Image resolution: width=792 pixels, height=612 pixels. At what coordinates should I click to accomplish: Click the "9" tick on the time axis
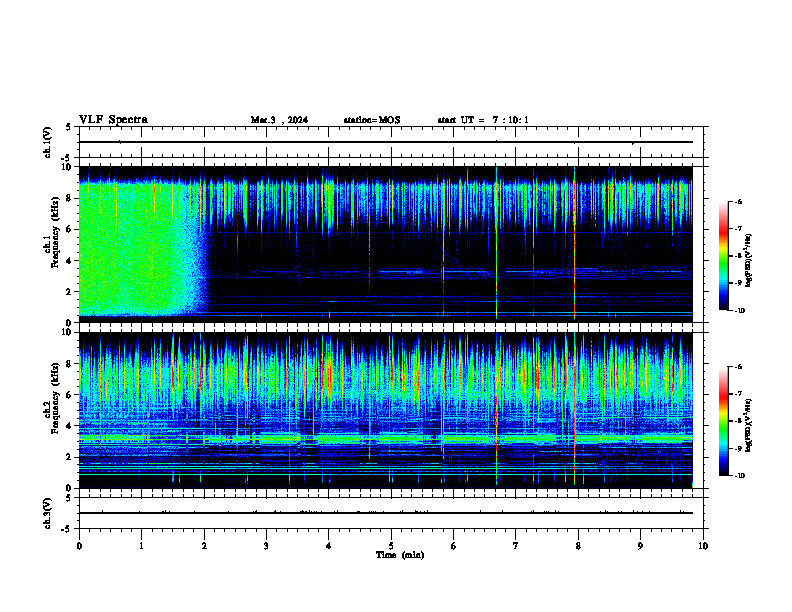pyautogui.click(x=640, y=546)
